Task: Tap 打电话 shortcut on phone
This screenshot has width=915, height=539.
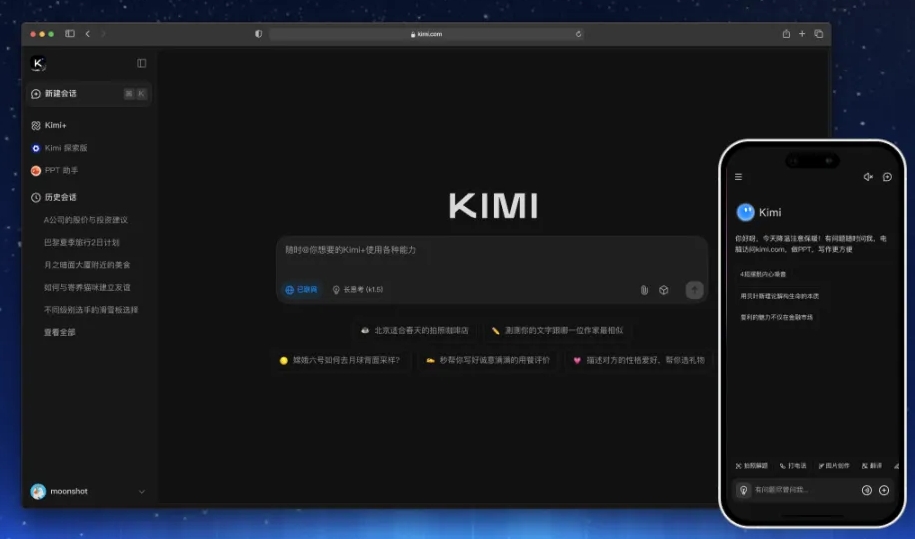Action: point(793,466)
